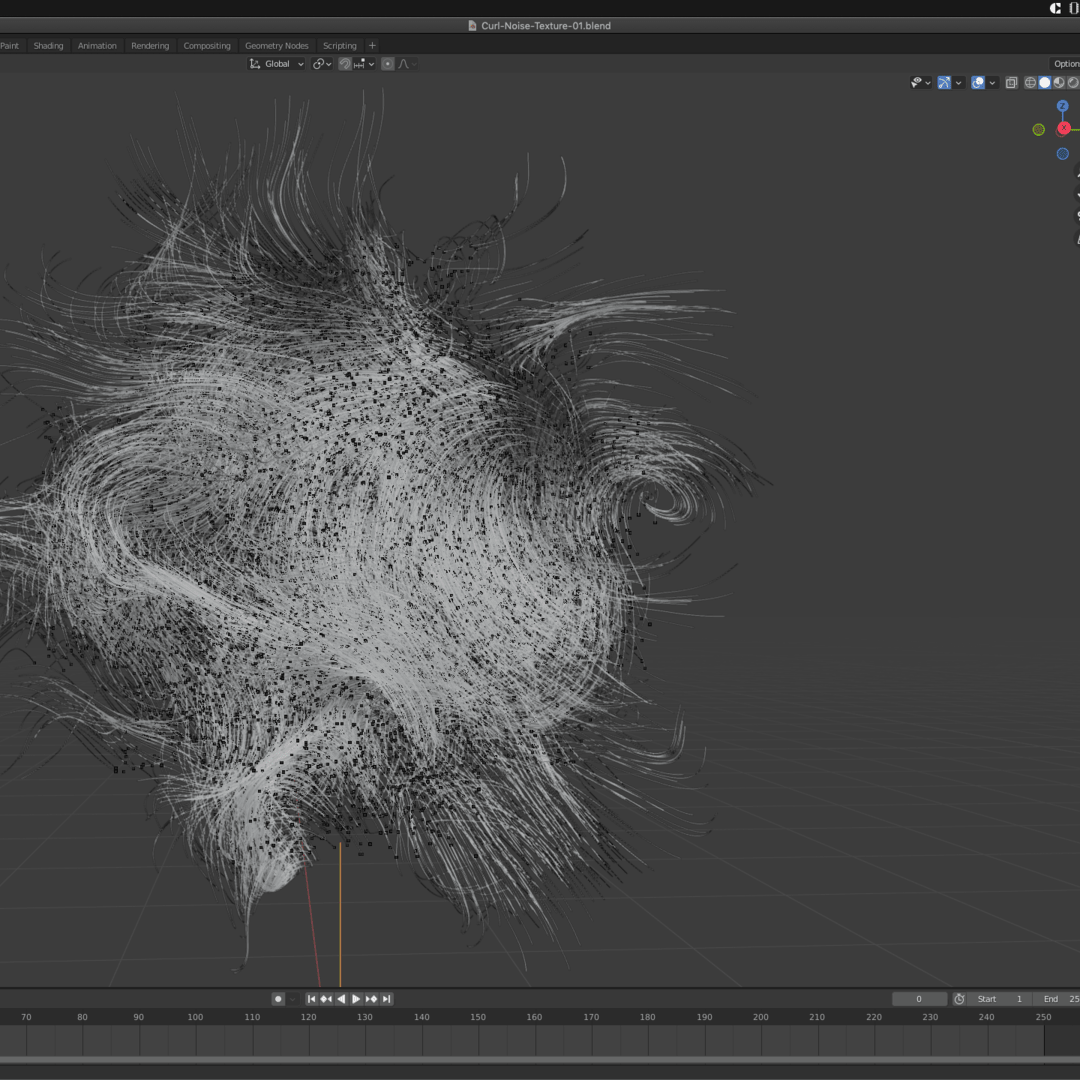The image size is (1080, 1080).
Task: Click the green Y axis gizmo circle
Action: pyautogui.click(x=1039, y=129)
